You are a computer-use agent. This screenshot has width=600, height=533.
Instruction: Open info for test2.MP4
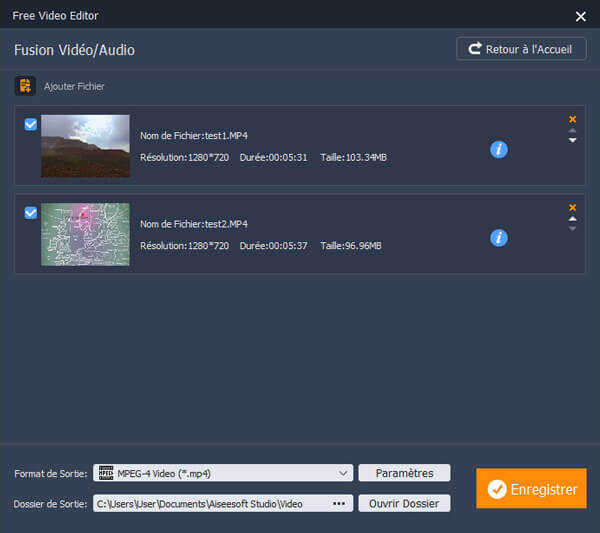[x=498, y=237]
